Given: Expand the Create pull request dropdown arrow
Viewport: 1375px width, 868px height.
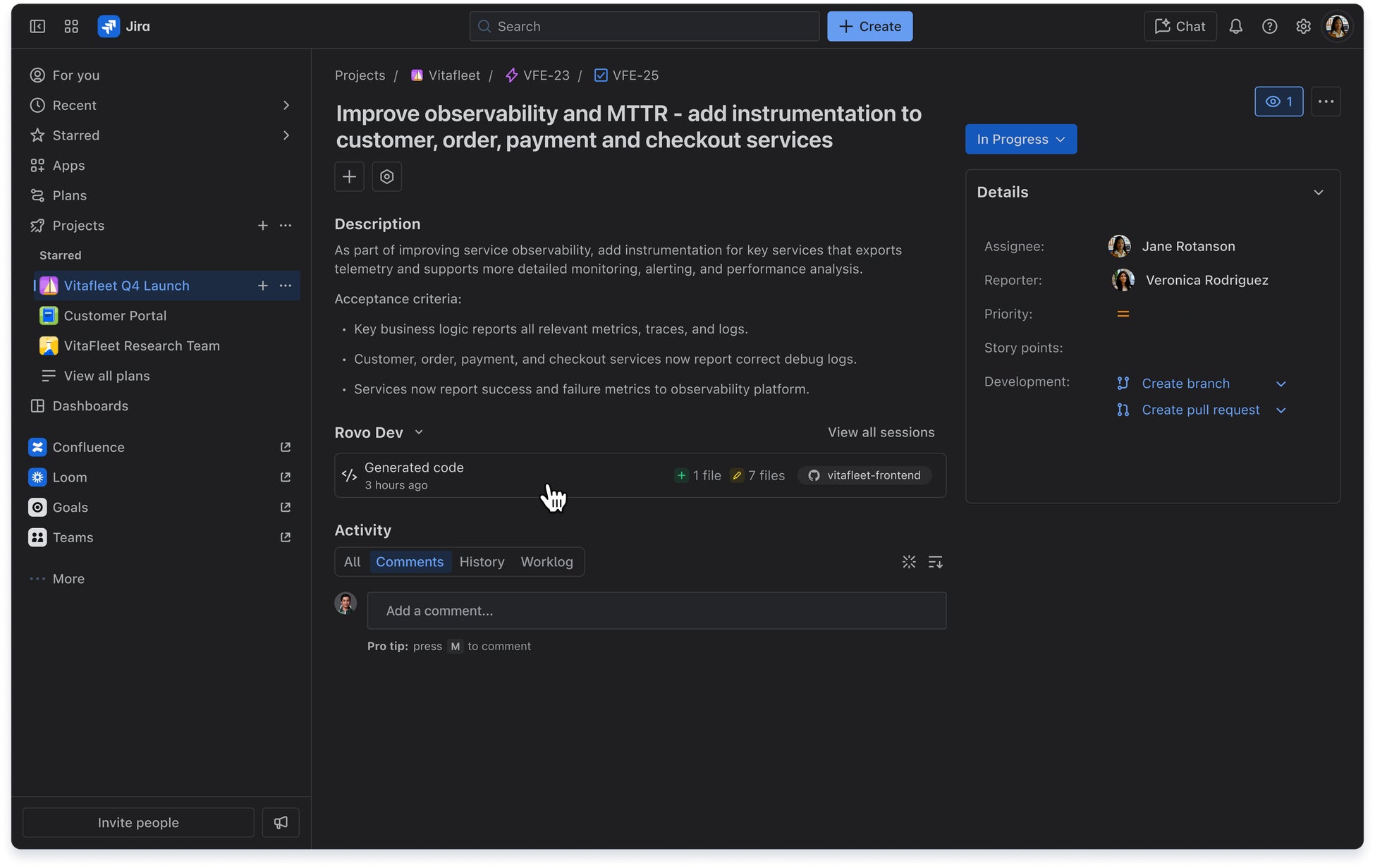Looking at the screenshot, I should (1281, 410).
